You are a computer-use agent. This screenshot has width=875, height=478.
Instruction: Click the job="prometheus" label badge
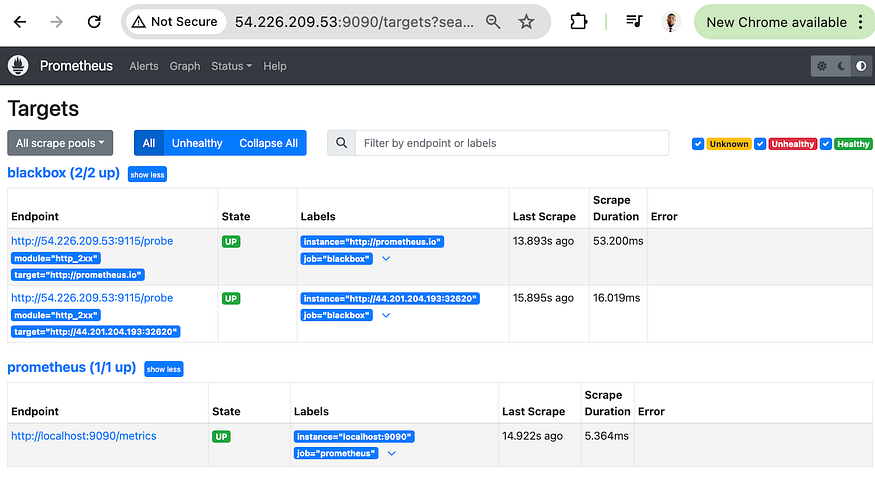(x=336, y=453)
